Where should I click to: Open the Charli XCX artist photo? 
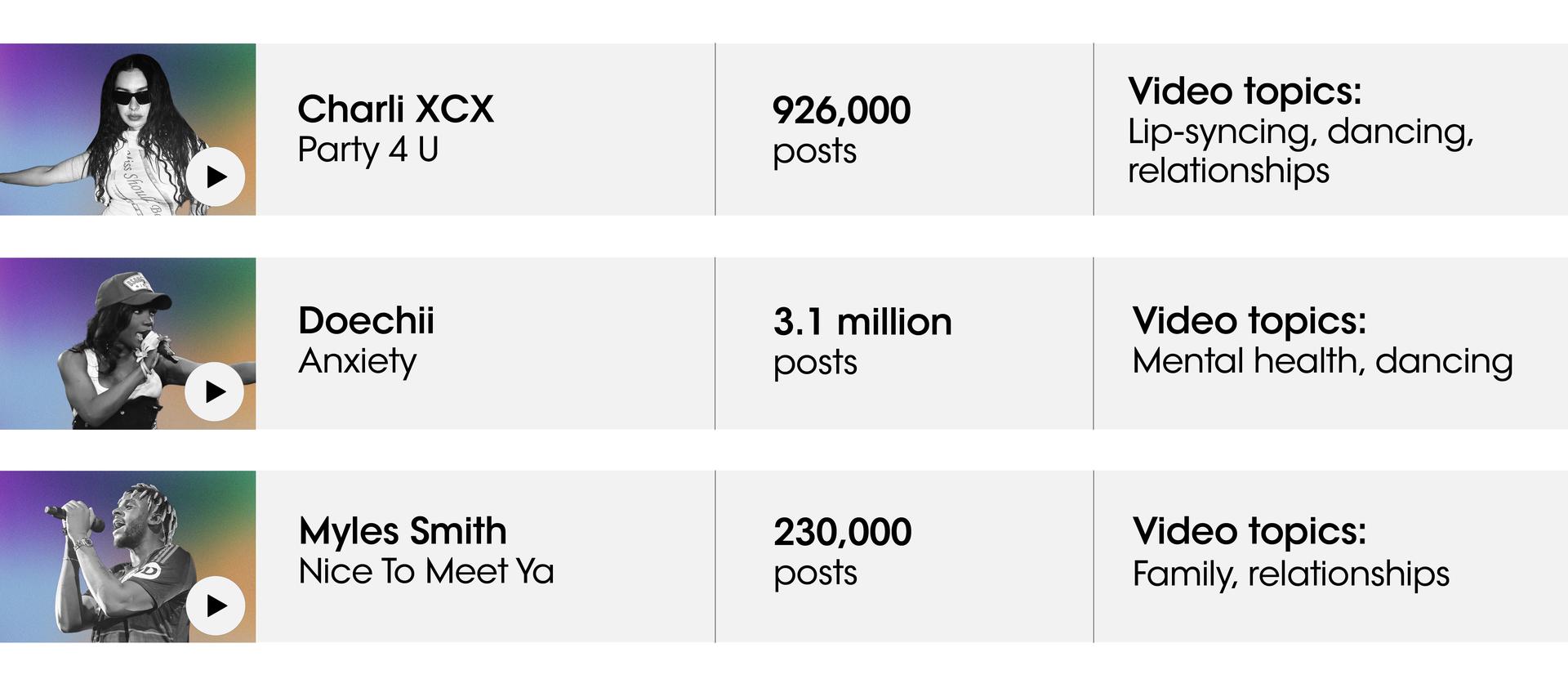(x=127, y=129)
